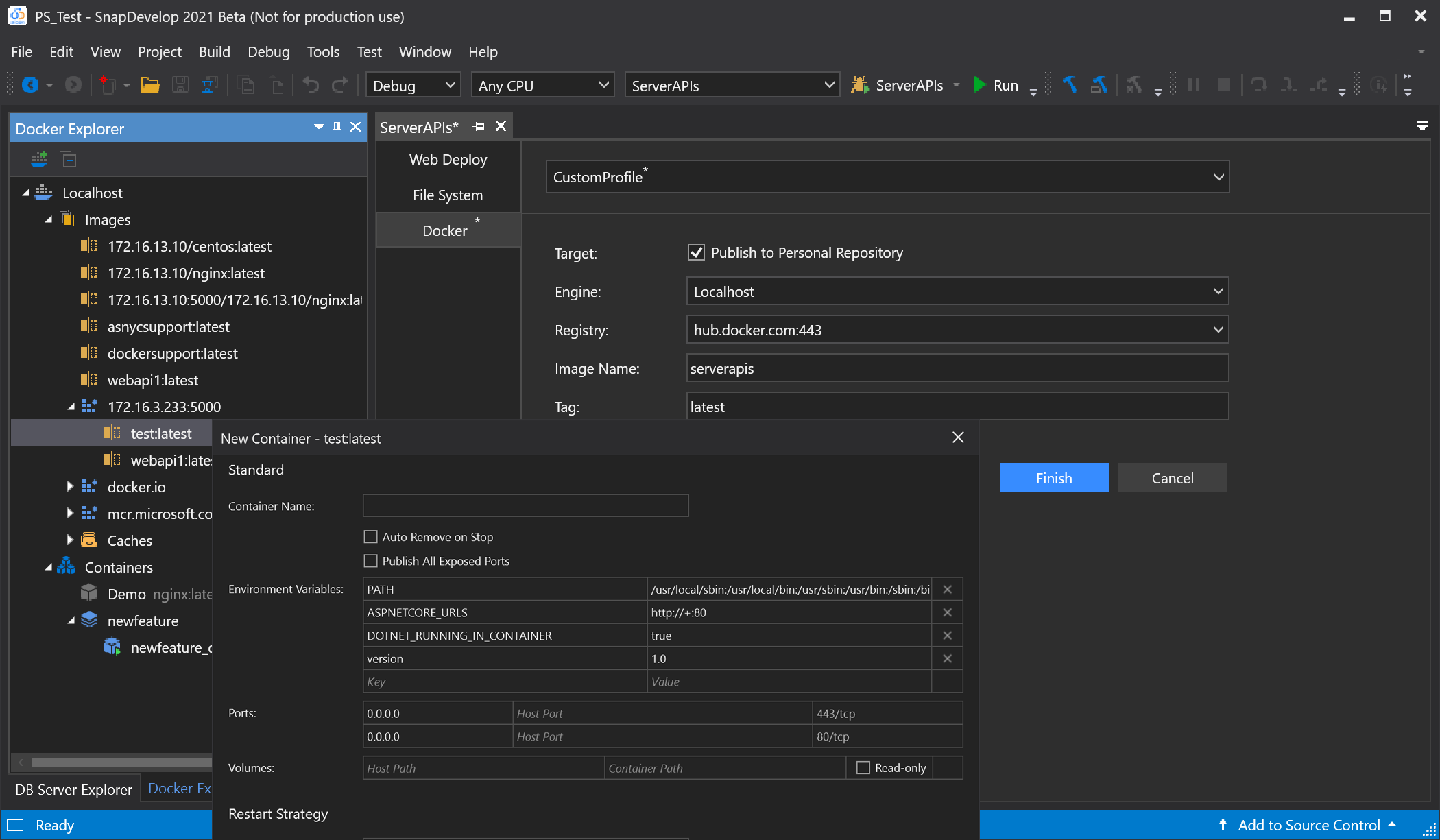The image size is (1440, 840).
Task: Open the Registry hub.docker.com dropdown
Action: pyautogui.click(x=957, y=330)
